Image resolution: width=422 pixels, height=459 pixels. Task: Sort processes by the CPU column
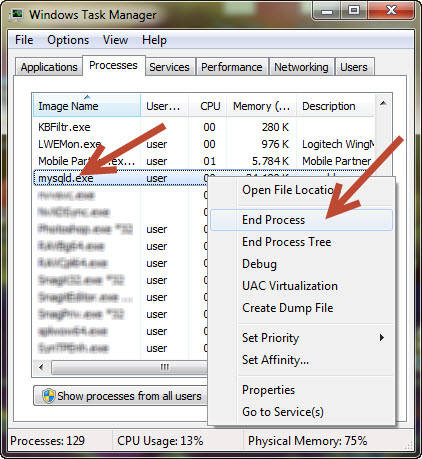click(x=208, y=106)
